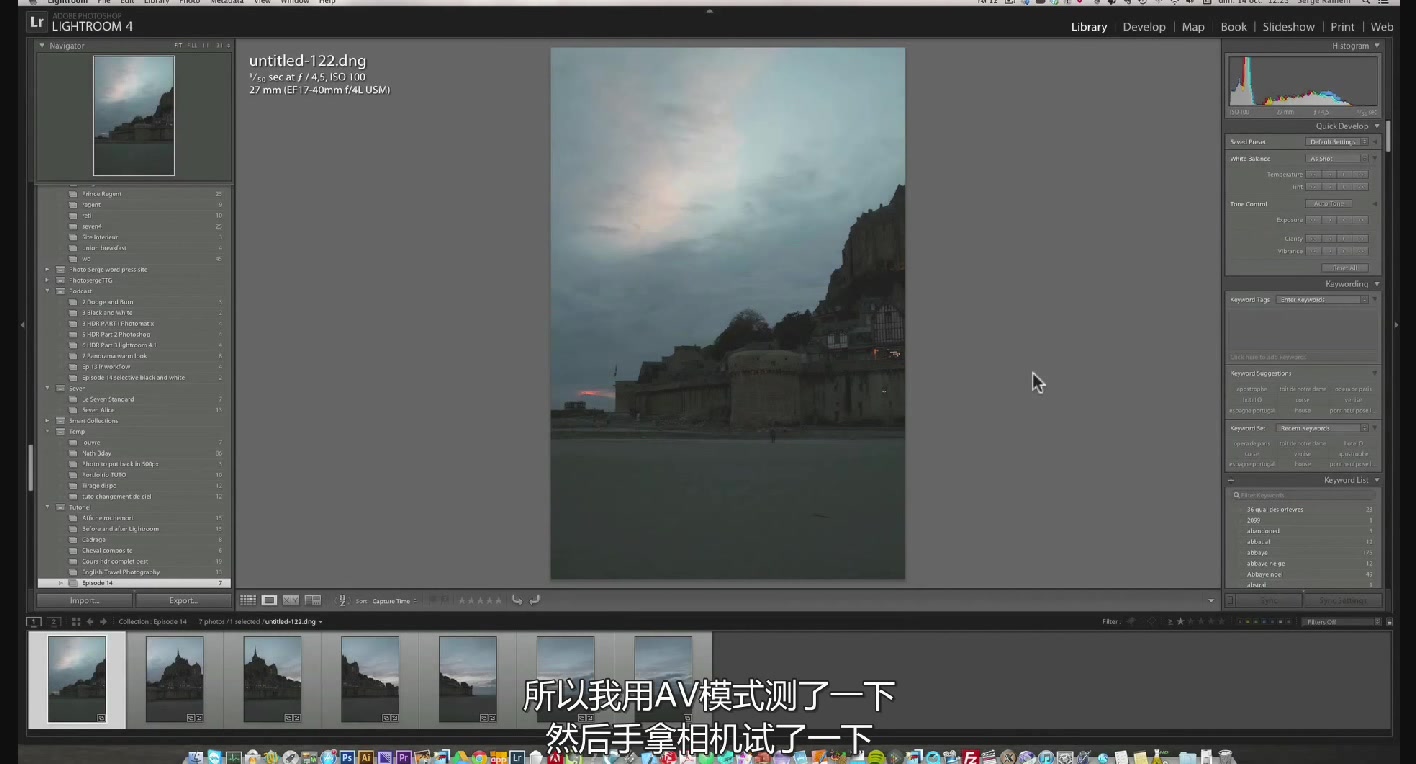Set five-star rating in toolbar

[x=499, y=600]
